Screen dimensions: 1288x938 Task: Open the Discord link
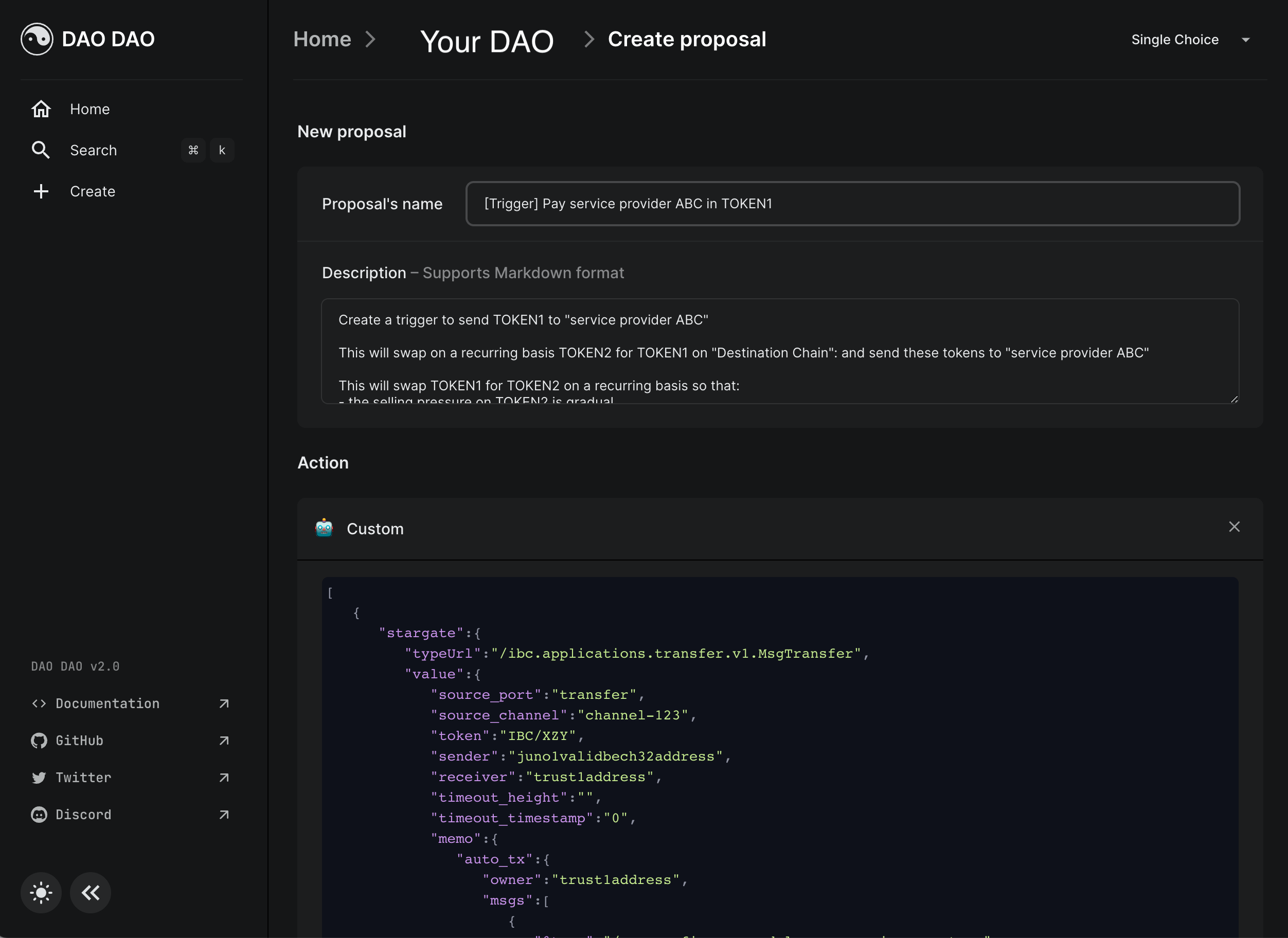click(131, 814)
